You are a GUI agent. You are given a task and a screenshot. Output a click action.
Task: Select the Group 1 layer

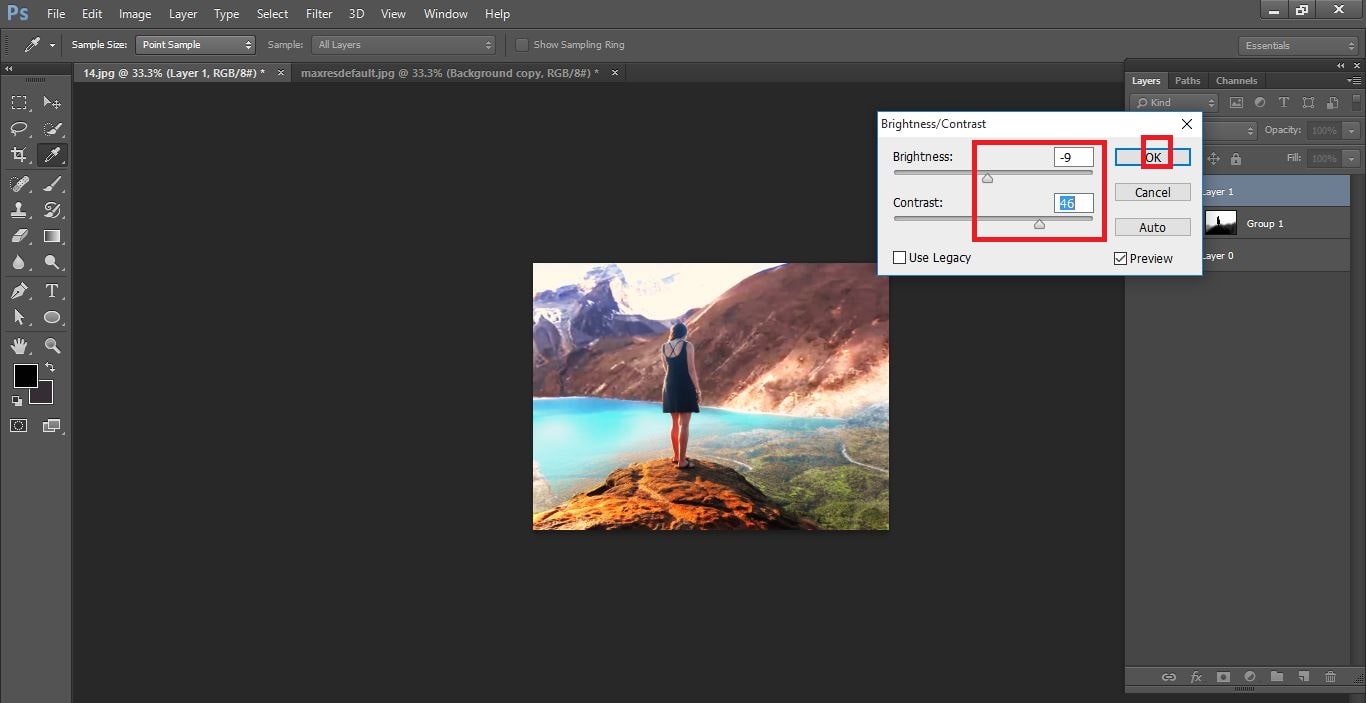(1265, 223)
